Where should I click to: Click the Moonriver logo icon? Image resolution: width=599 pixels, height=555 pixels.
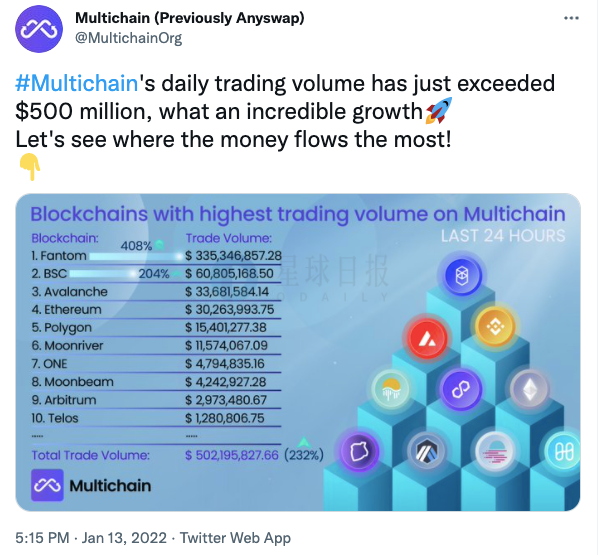tap(390, 389)
